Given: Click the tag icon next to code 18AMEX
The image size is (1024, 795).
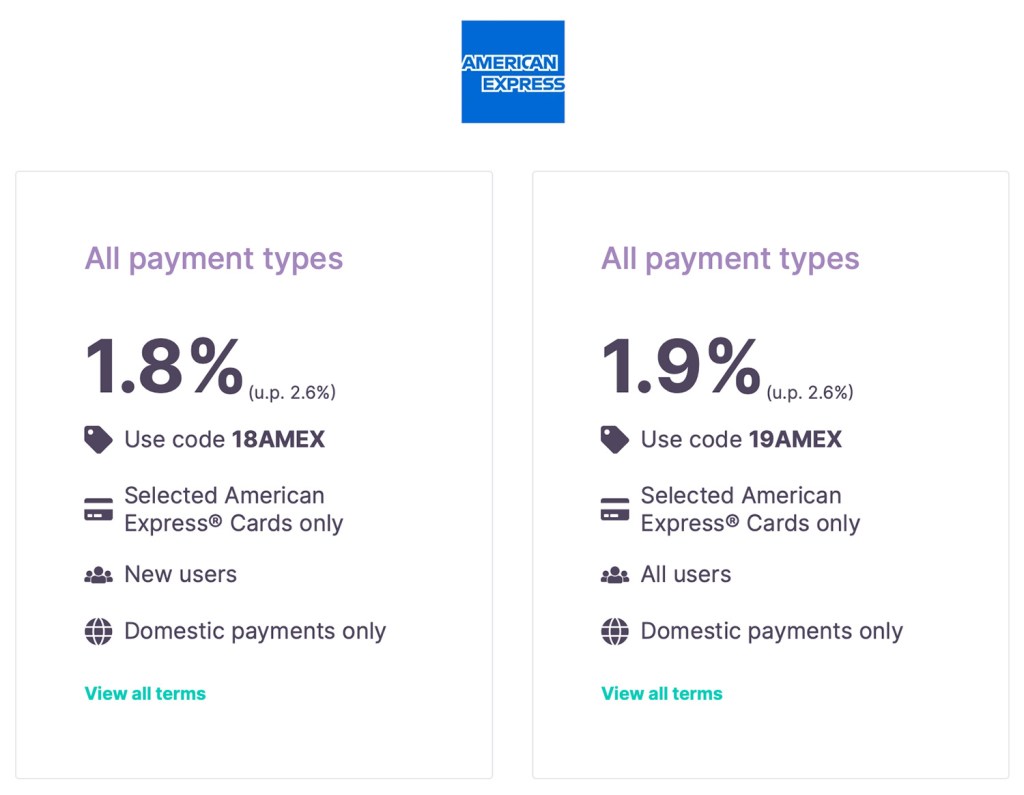Looking at the screenshot, I should (x=97, y=438).
